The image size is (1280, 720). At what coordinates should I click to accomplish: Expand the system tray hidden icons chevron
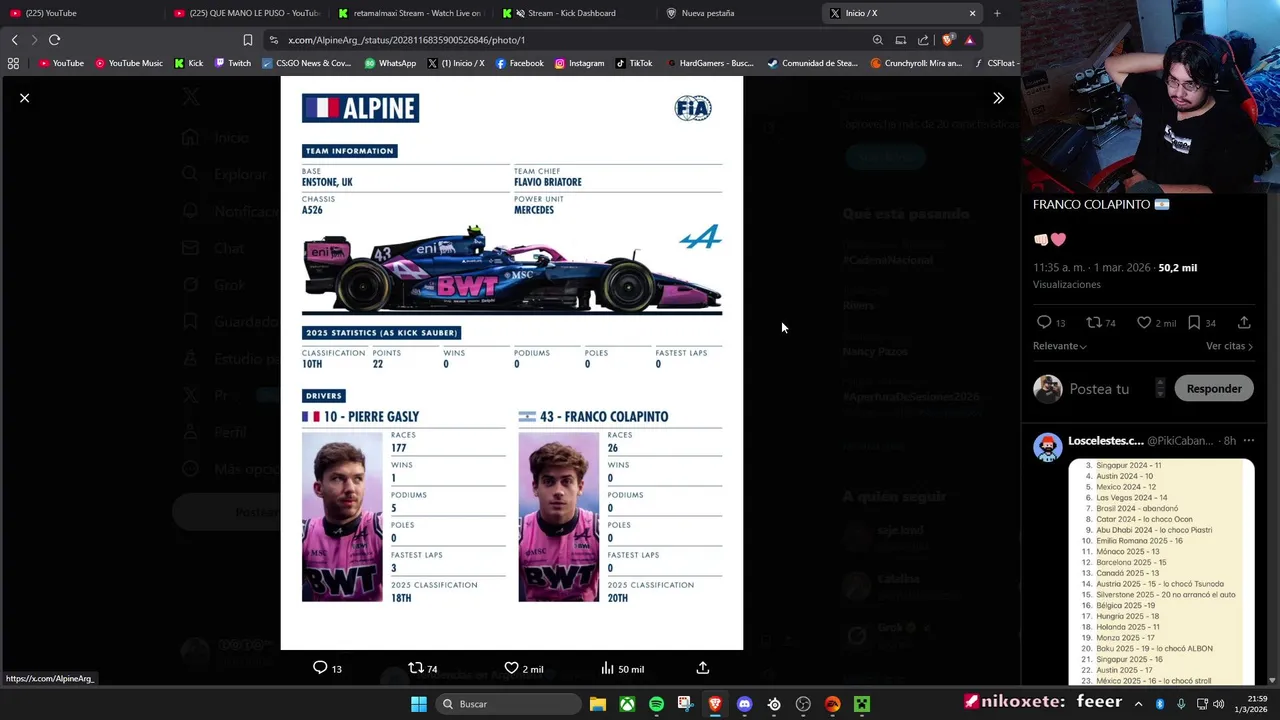pyautogui.click(x=1138, y=704)
